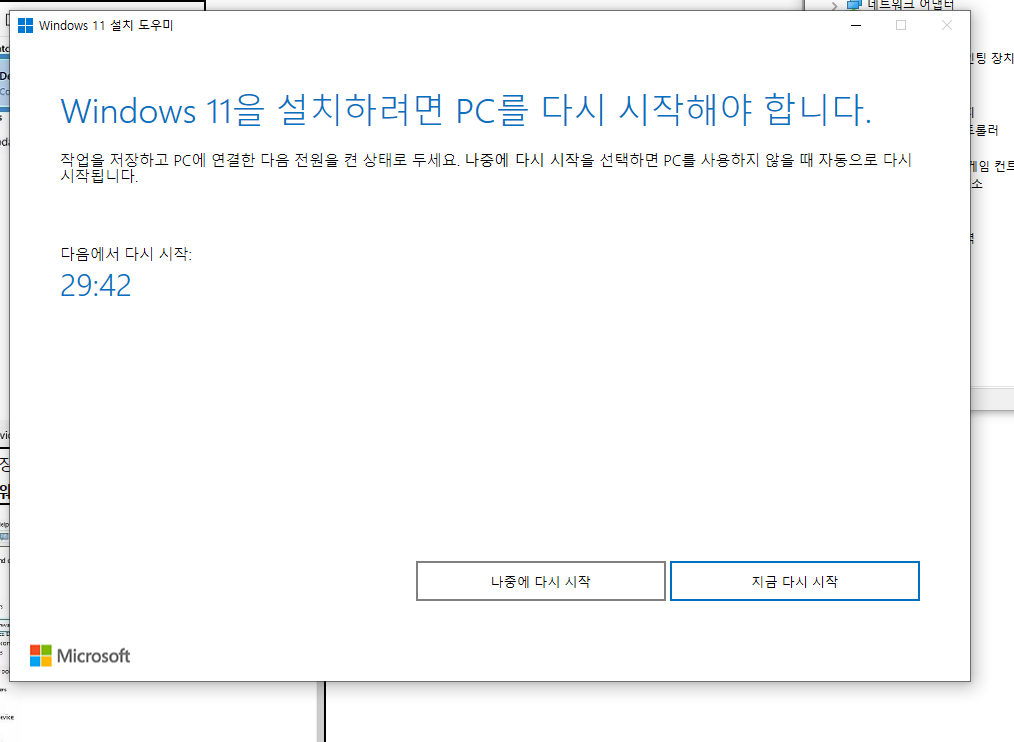Click the Windows logo in title bar
This screenshot has width=1014, height=742.
(x=25, y=25)
